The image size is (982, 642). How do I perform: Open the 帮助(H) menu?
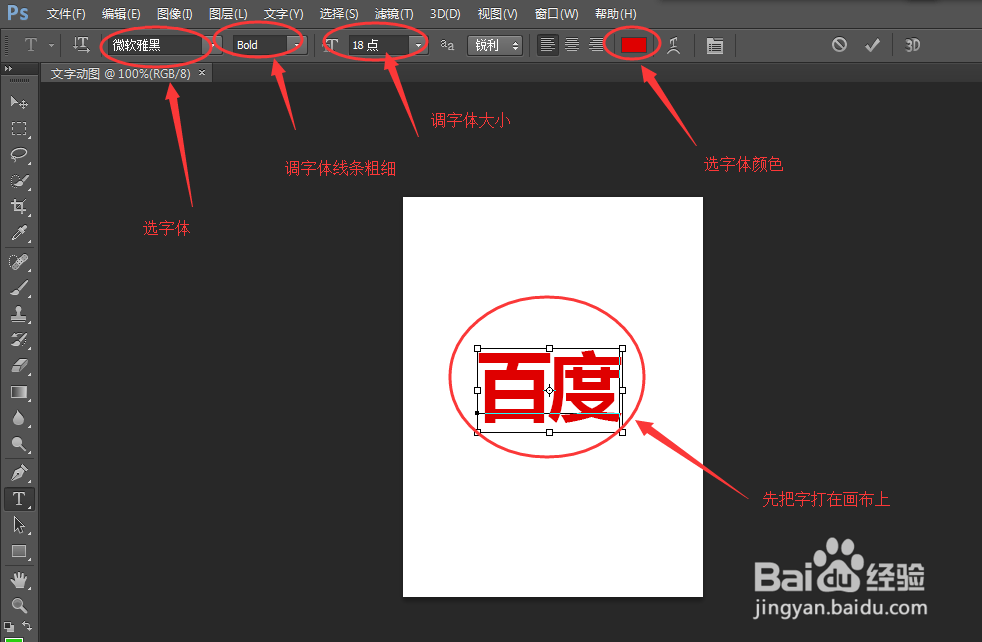click(x=616, y=14)
